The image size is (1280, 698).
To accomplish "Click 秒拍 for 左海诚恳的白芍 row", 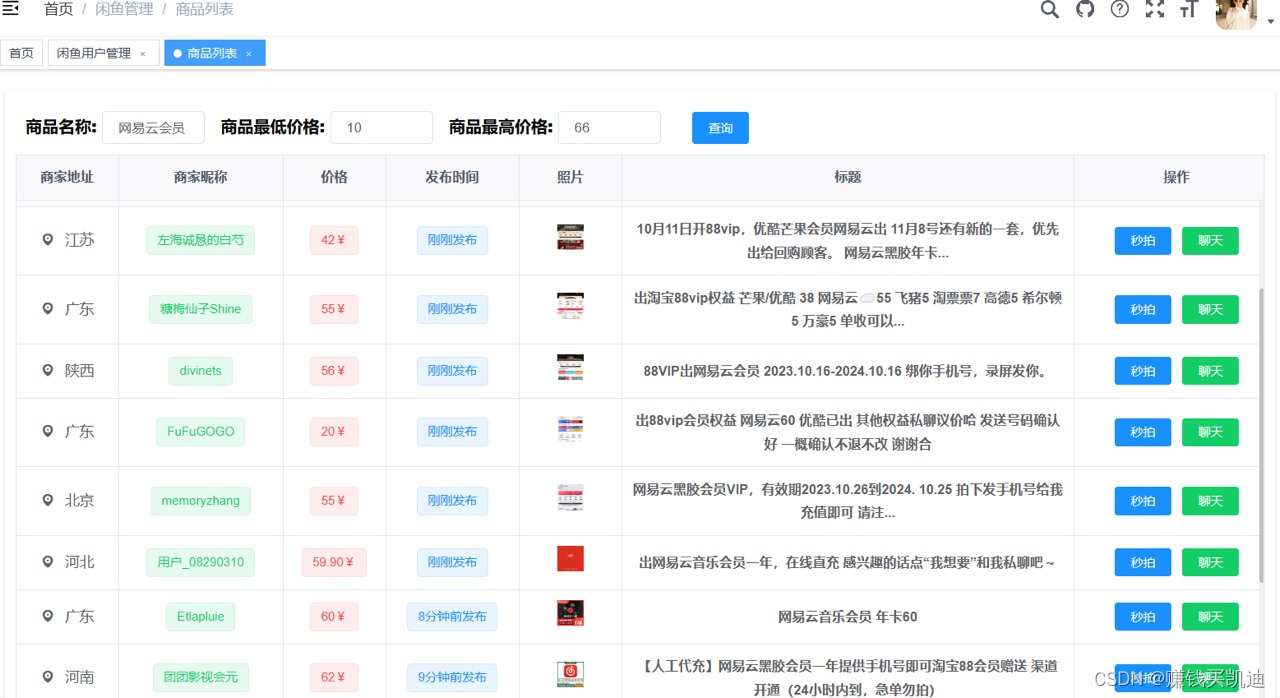I will point(1143,241).
